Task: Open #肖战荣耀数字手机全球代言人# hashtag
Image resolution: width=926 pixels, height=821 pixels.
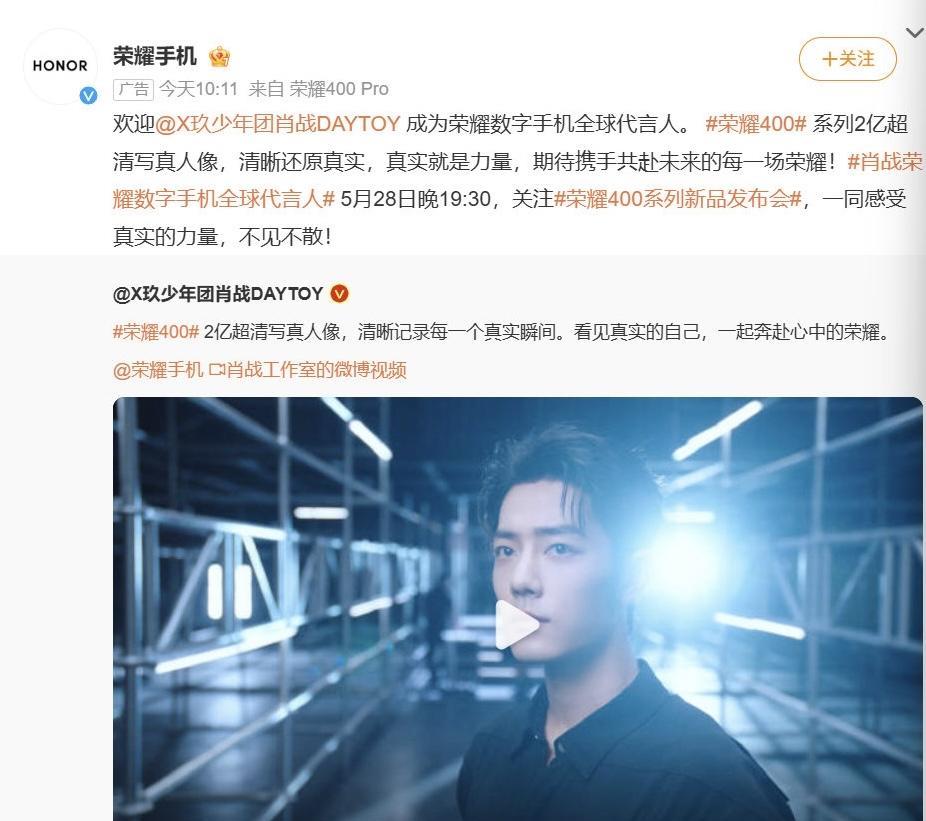Action: click(x=518, y=180)
